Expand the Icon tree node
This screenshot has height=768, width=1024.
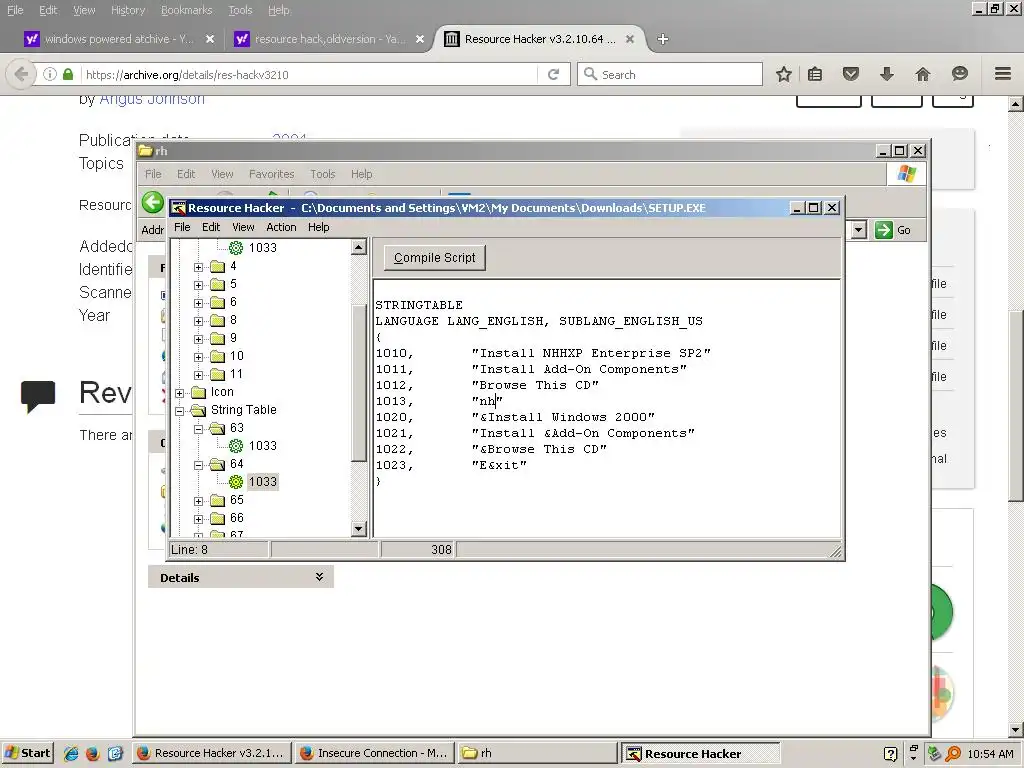180,393
